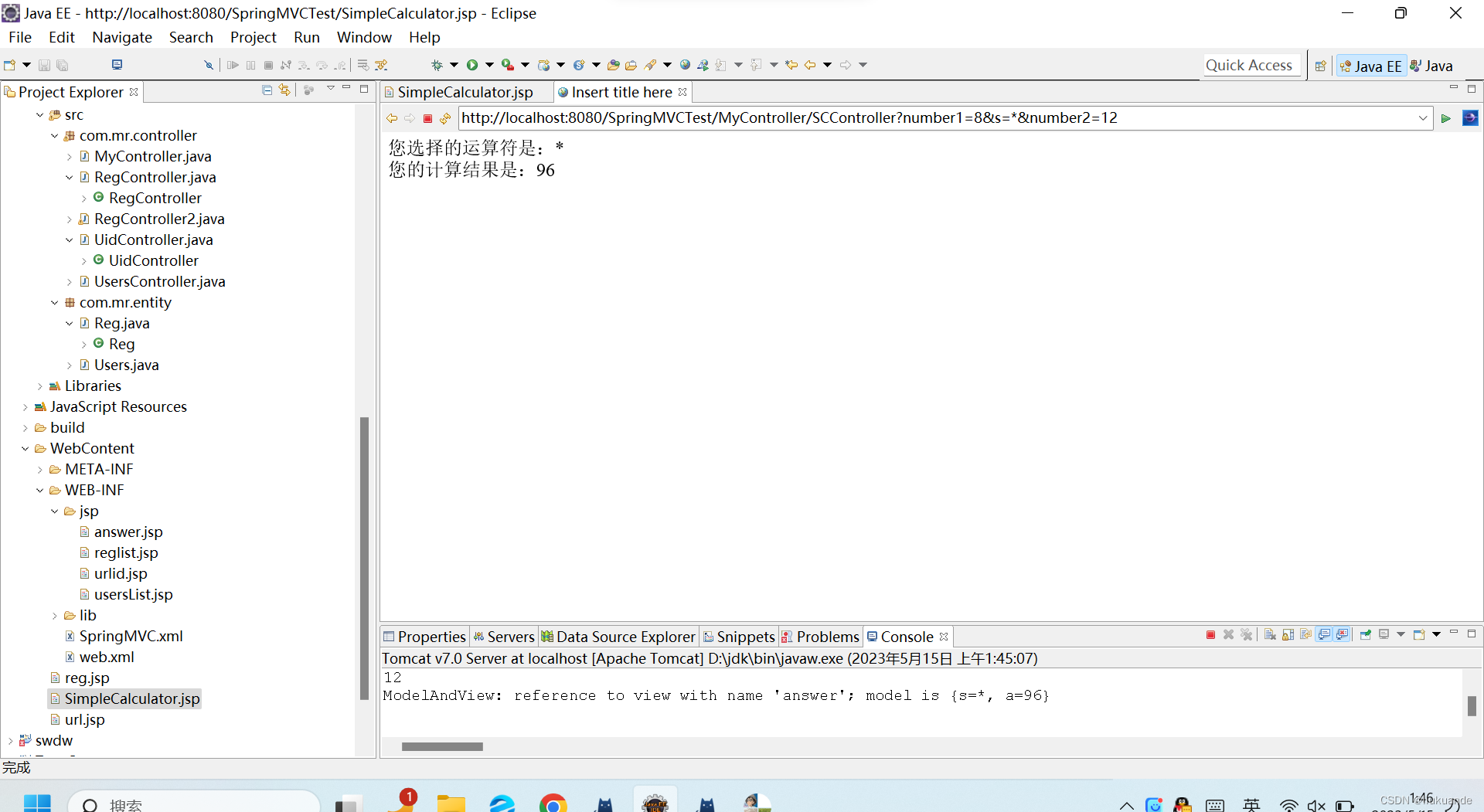Select UsersController.java in the tree
Screen dimensions: 1484x812
coord(159,282)
